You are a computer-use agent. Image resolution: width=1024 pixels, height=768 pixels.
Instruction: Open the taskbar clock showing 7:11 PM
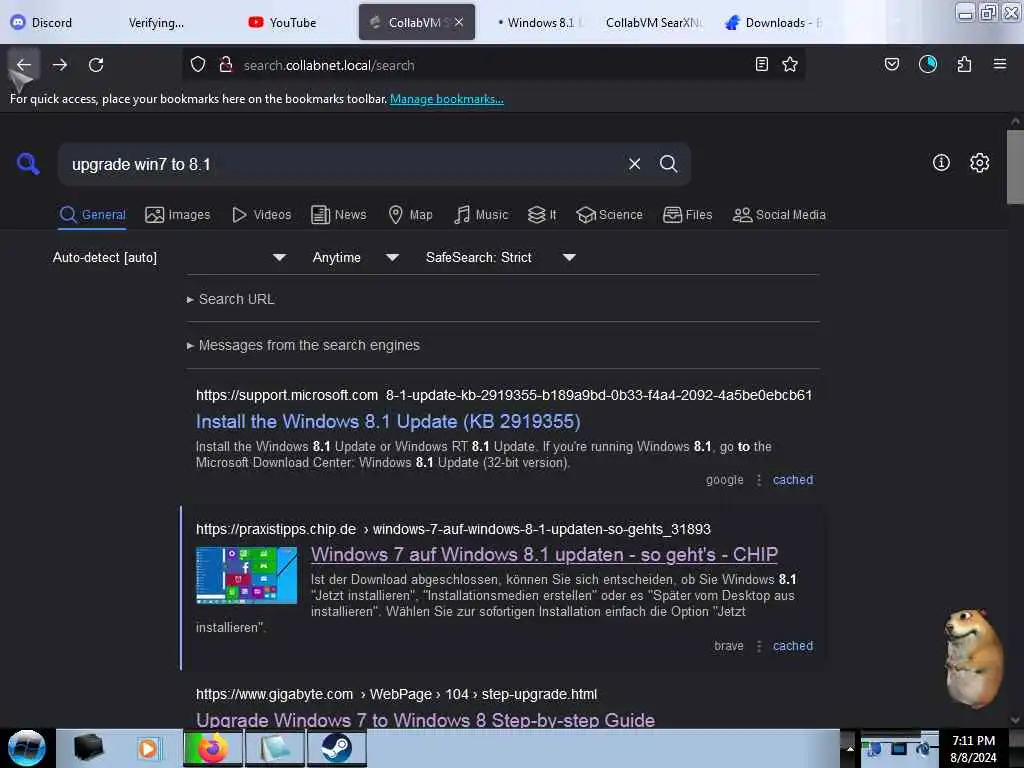[973, 748]
